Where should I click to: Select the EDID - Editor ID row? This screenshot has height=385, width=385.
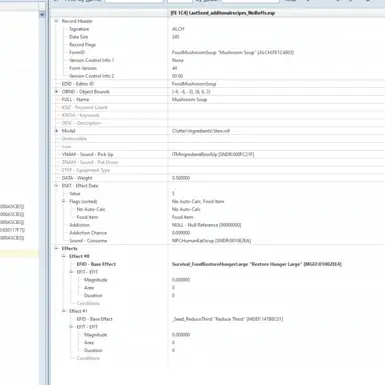point(218,84)
